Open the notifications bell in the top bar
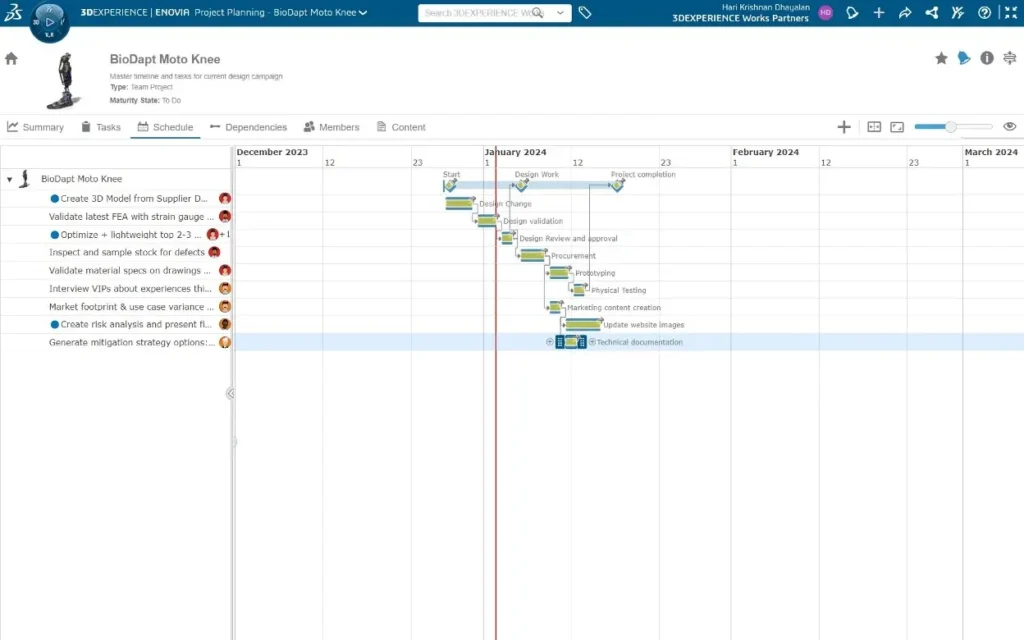This screenshot has height=640, width=1024. click(x=852, y=12)
